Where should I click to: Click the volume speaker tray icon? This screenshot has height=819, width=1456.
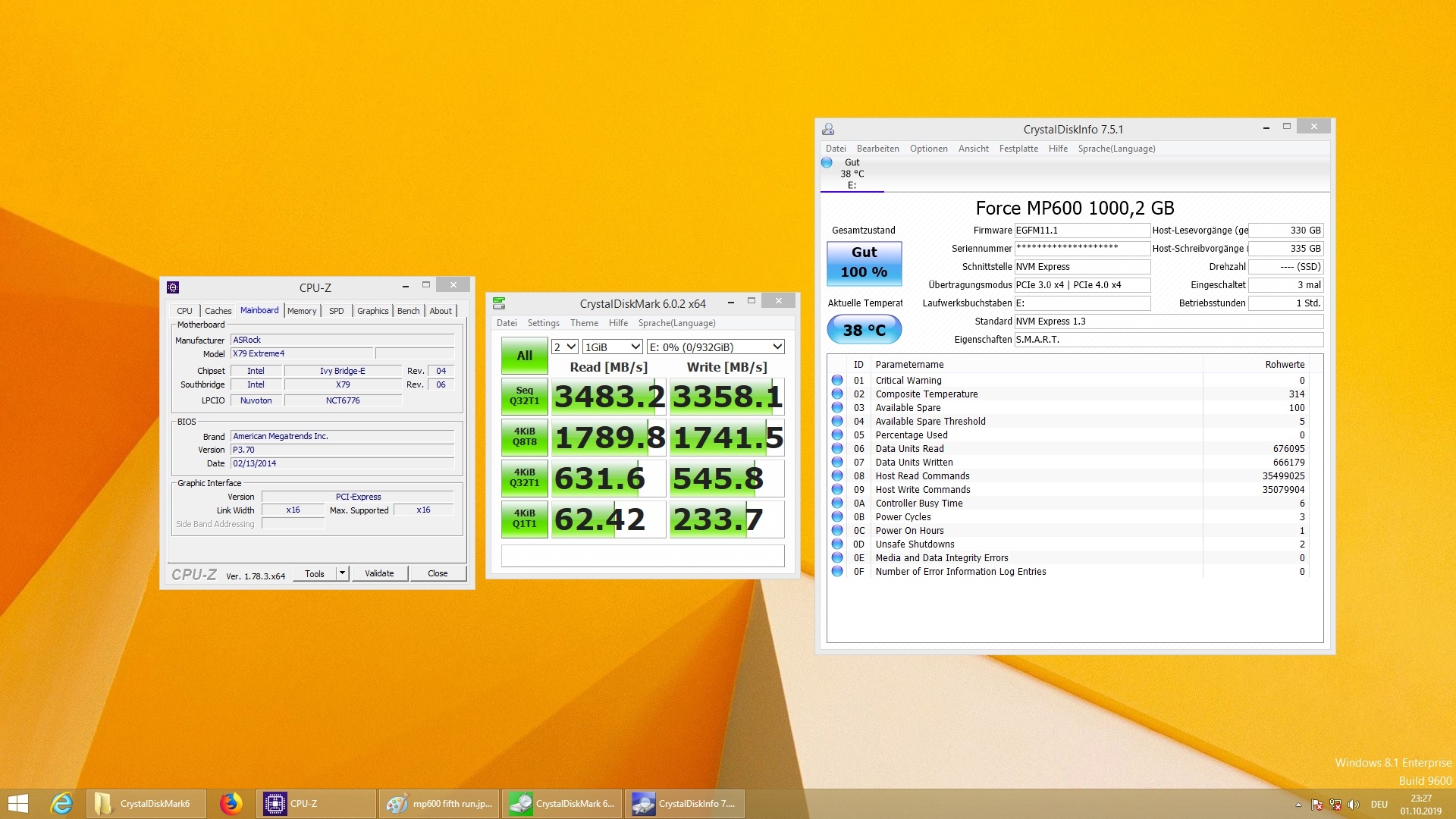tap(1354, 805)
